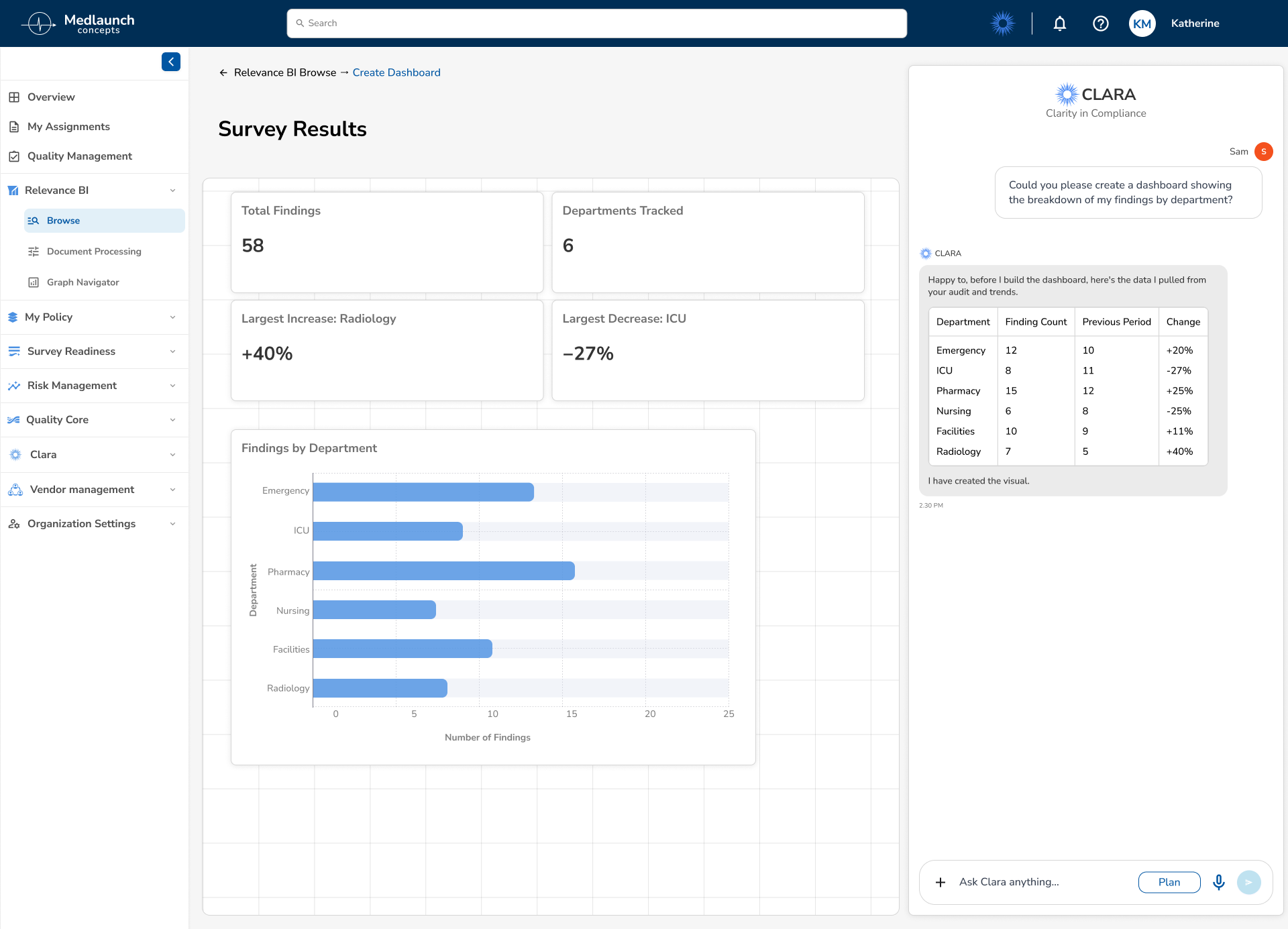The height and width of the screenshot is (929, 1288).
Task: Click the Total Findings card
Action: [x=387, y=242]
